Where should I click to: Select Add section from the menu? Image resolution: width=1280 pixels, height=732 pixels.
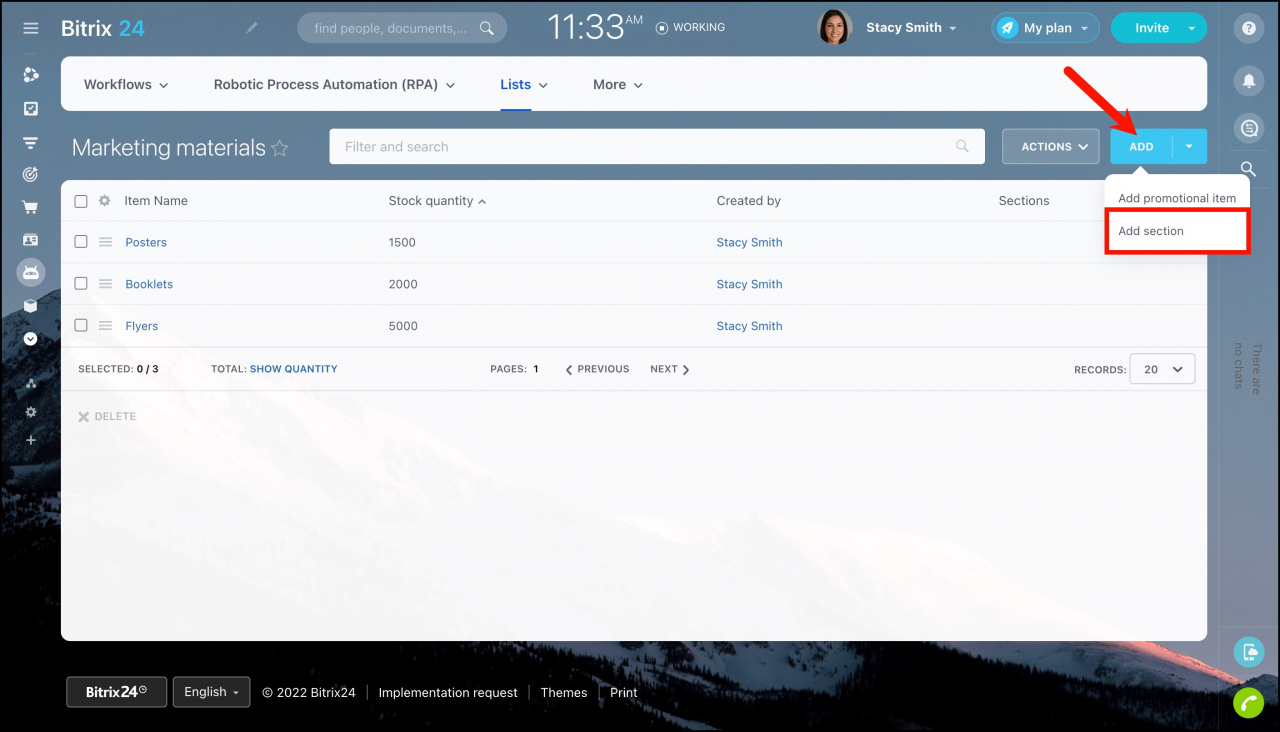pyautogui.click(x=1151, y=231)
